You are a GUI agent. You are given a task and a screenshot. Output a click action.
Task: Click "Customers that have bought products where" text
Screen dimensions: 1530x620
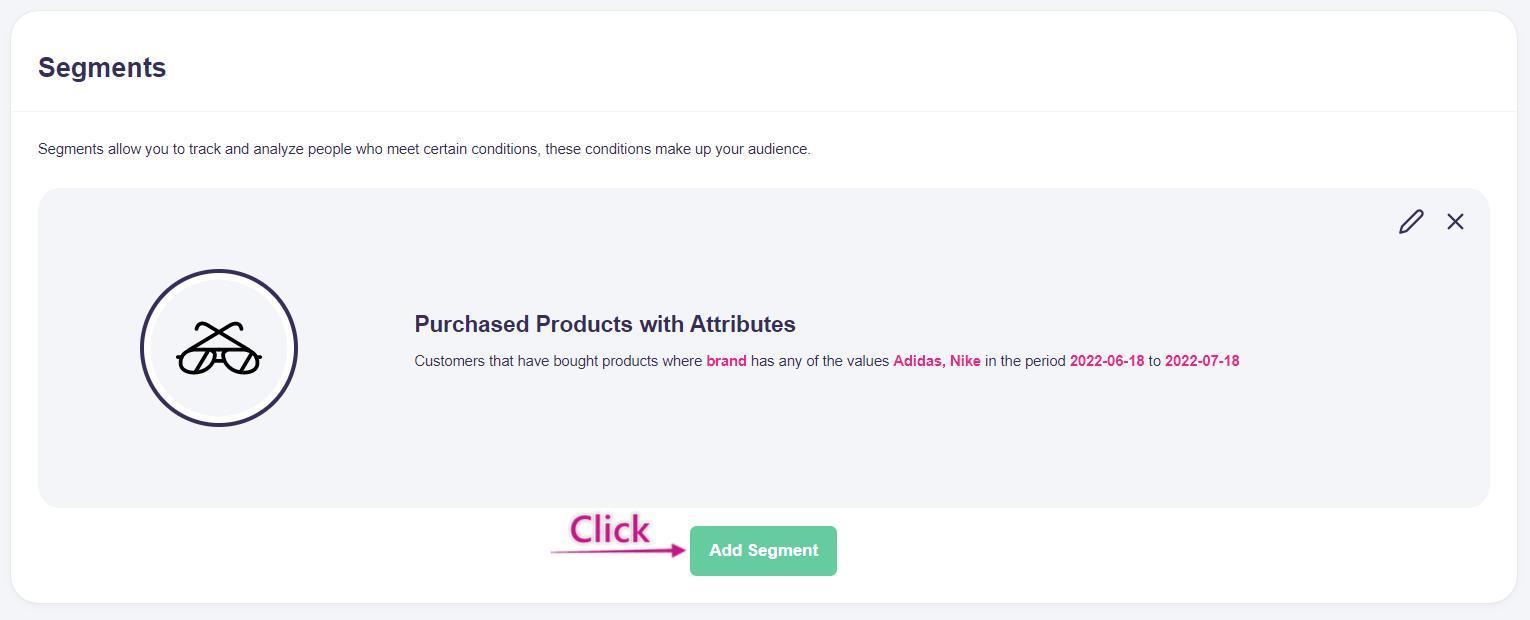558,361
